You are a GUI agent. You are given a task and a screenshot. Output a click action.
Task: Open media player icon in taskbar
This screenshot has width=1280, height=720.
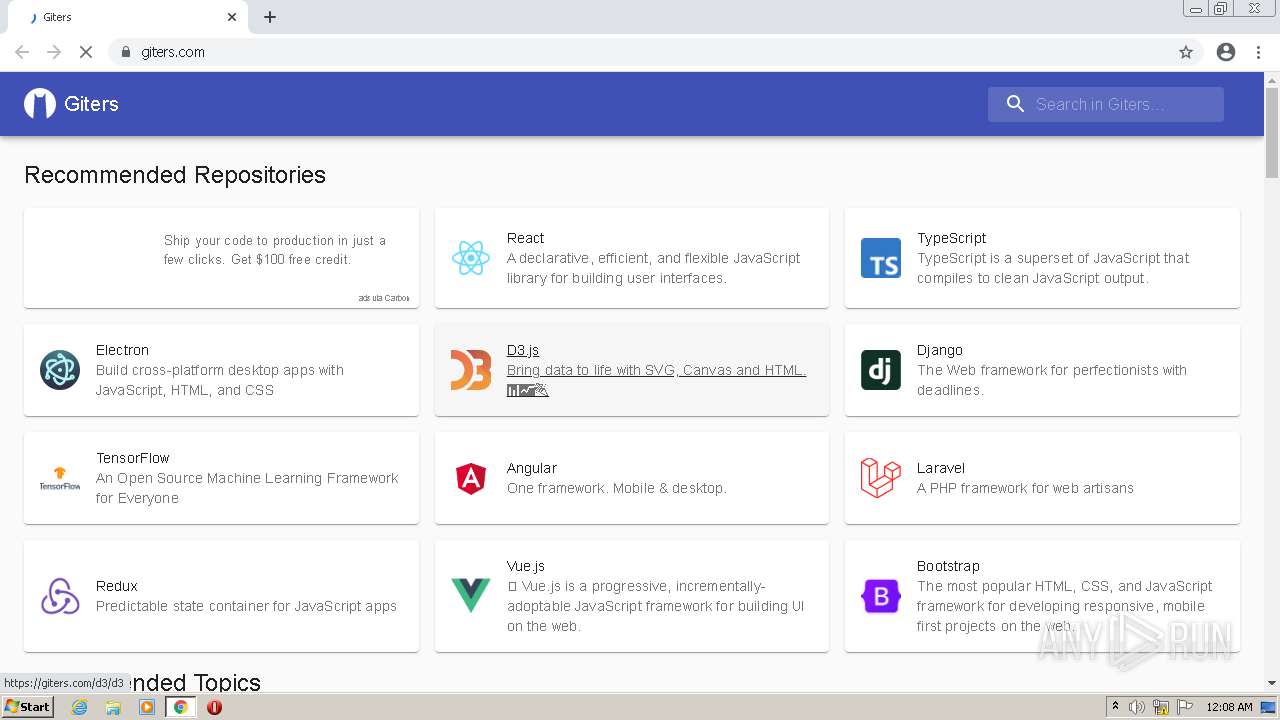(x=147, y=707)
